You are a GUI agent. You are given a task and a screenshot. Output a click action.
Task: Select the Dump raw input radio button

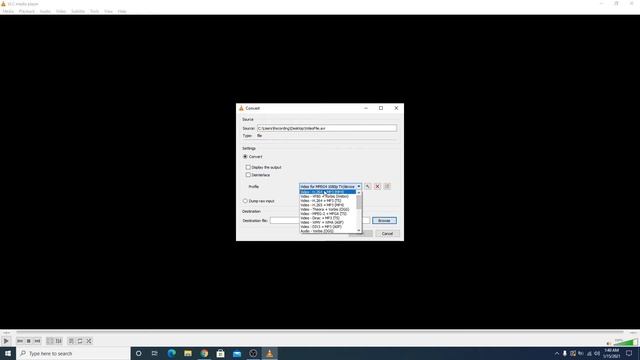point(245,201)
